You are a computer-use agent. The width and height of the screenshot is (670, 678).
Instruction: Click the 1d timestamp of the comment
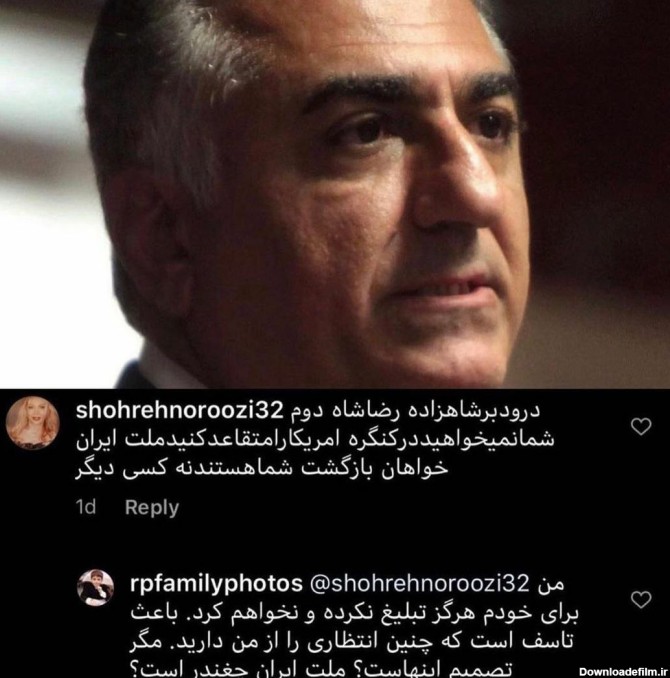coord(86,507)
